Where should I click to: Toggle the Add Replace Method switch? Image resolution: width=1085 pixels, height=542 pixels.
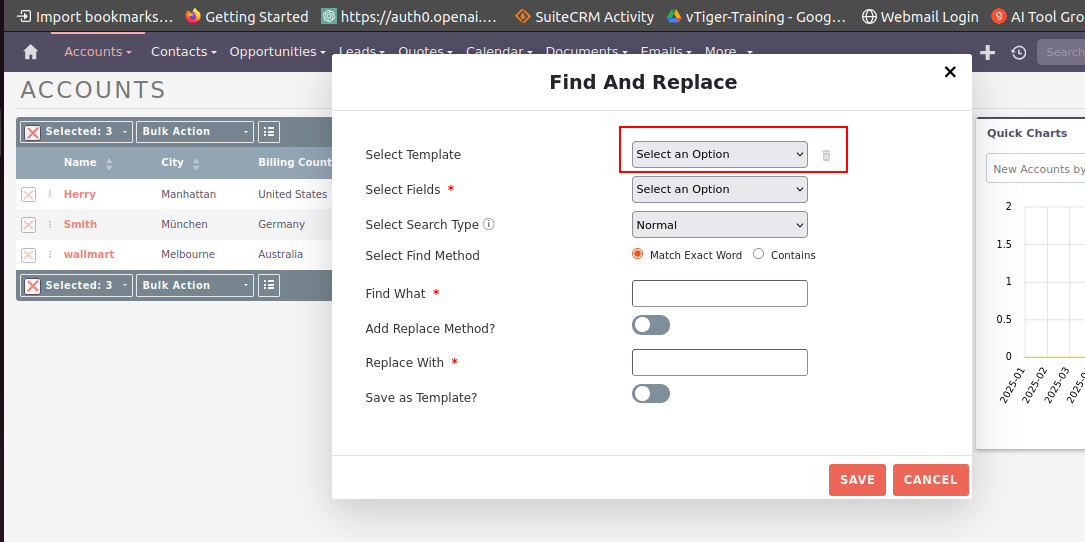pos(651,325)
